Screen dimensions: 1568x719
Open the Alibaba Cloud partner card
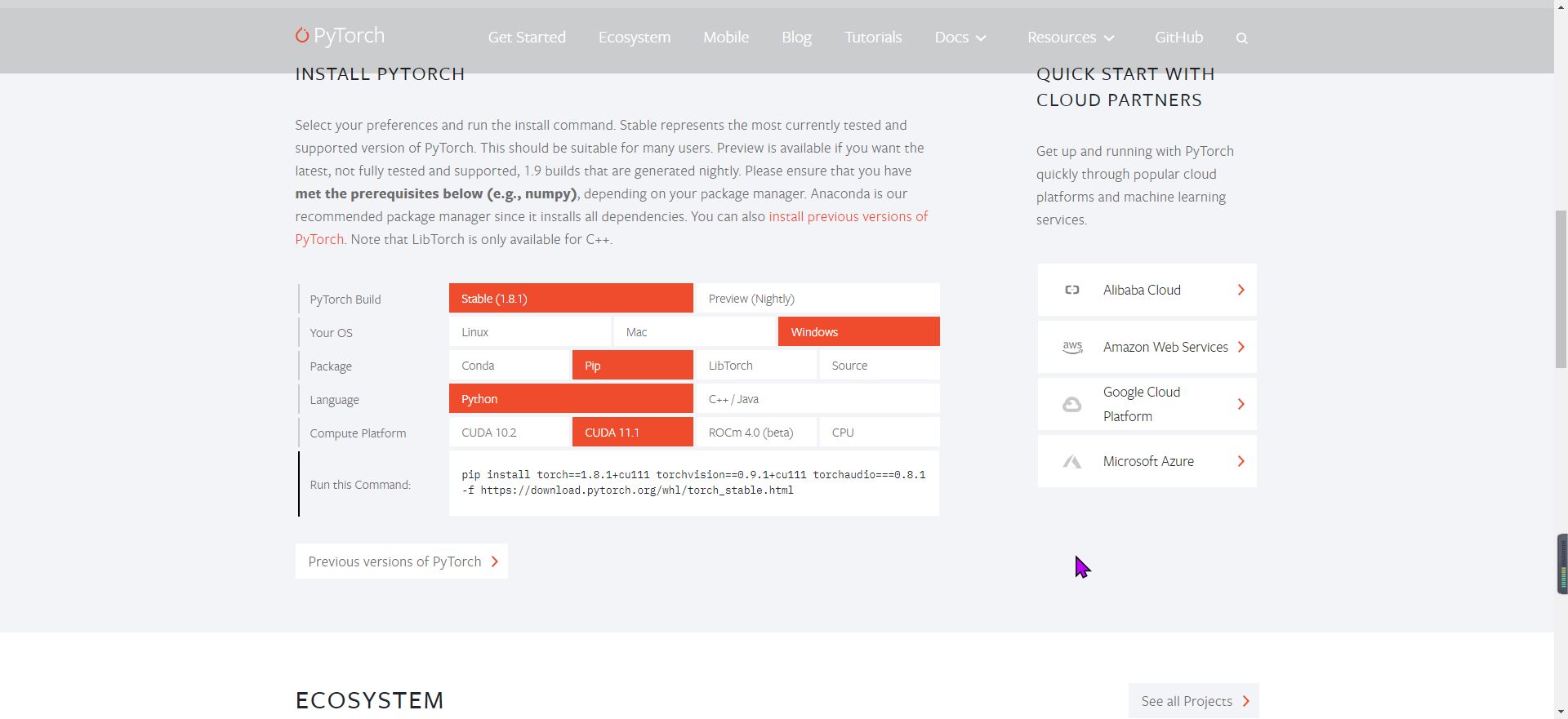[x=1147, y=290]
